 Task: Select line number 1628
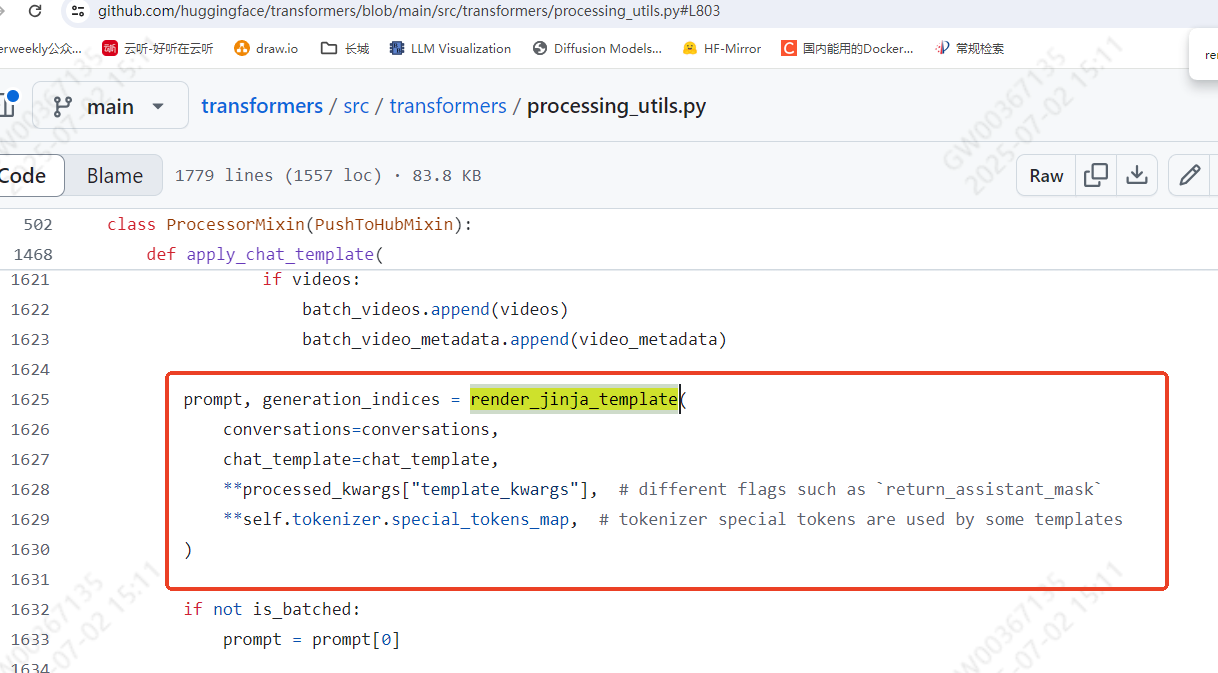[30, 489]
